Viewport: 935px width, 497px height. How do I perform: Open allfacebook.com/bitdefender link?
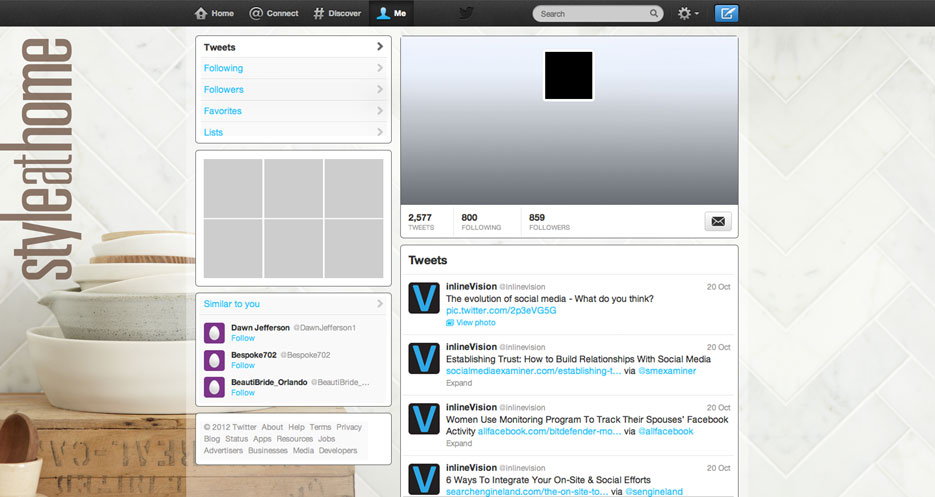[549, 431]
